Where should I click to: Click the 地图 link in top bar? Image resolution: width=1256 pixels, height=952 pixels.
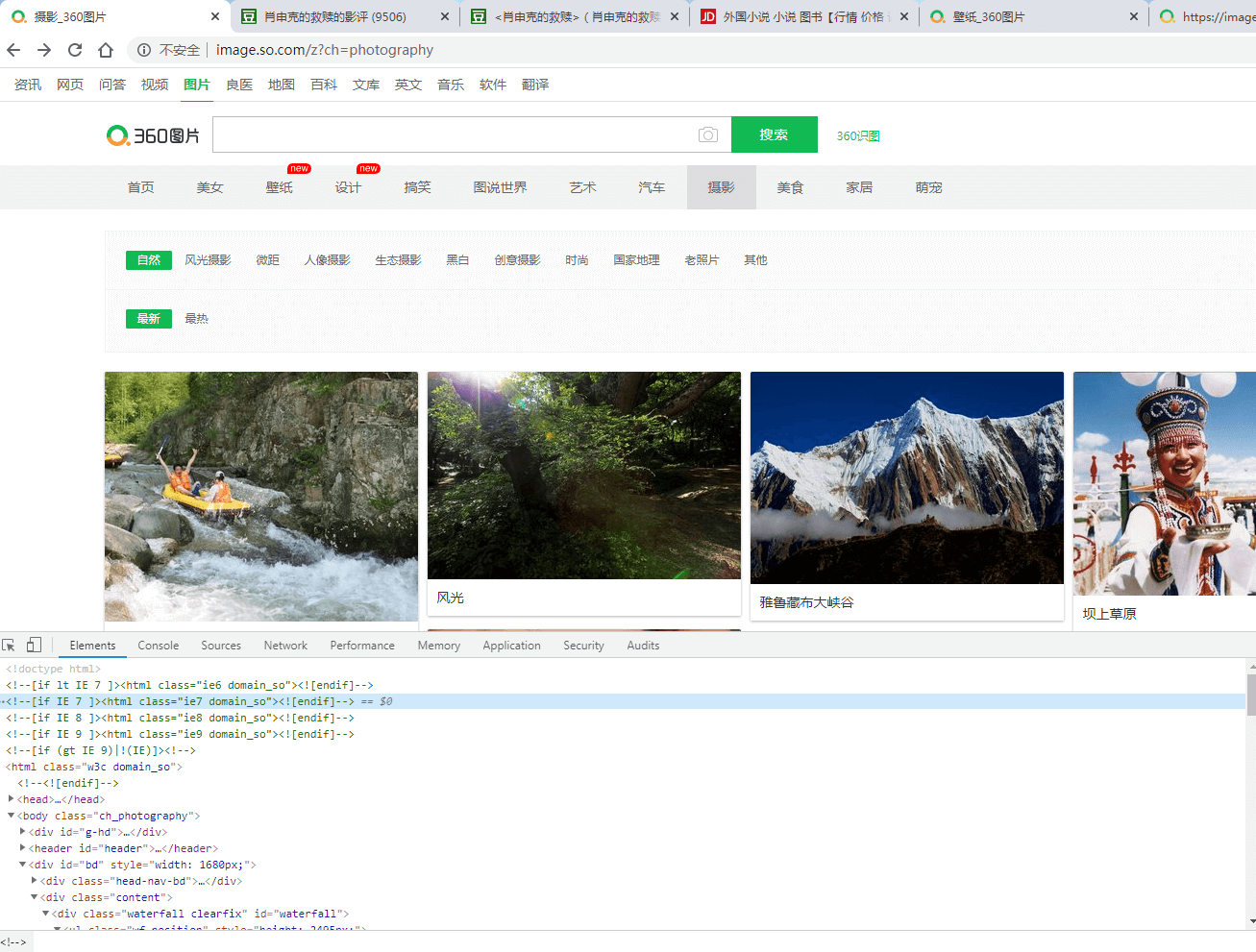pos(282,85)
